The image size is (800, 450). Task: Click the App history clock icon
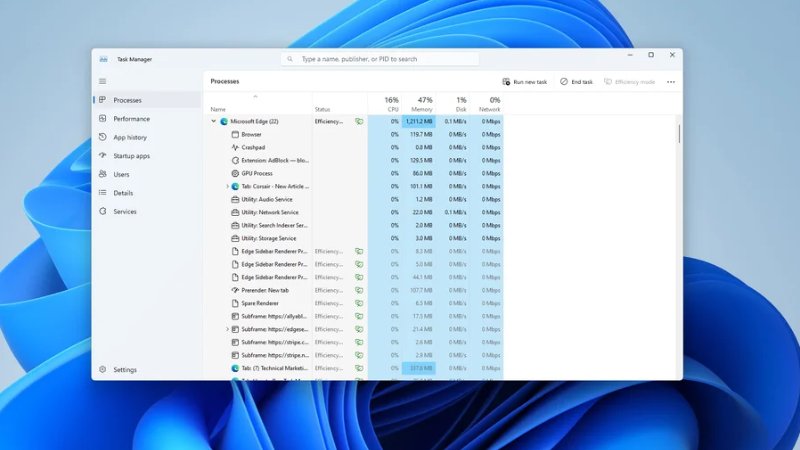[103, 137]
